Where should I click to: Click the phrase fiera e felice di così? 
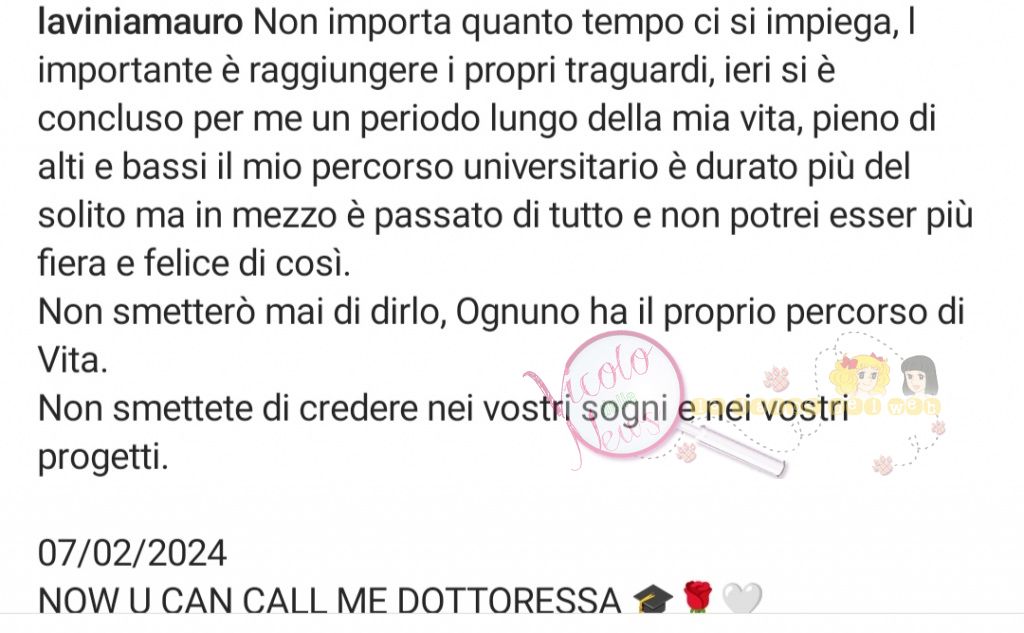click(x=194, y=263)
